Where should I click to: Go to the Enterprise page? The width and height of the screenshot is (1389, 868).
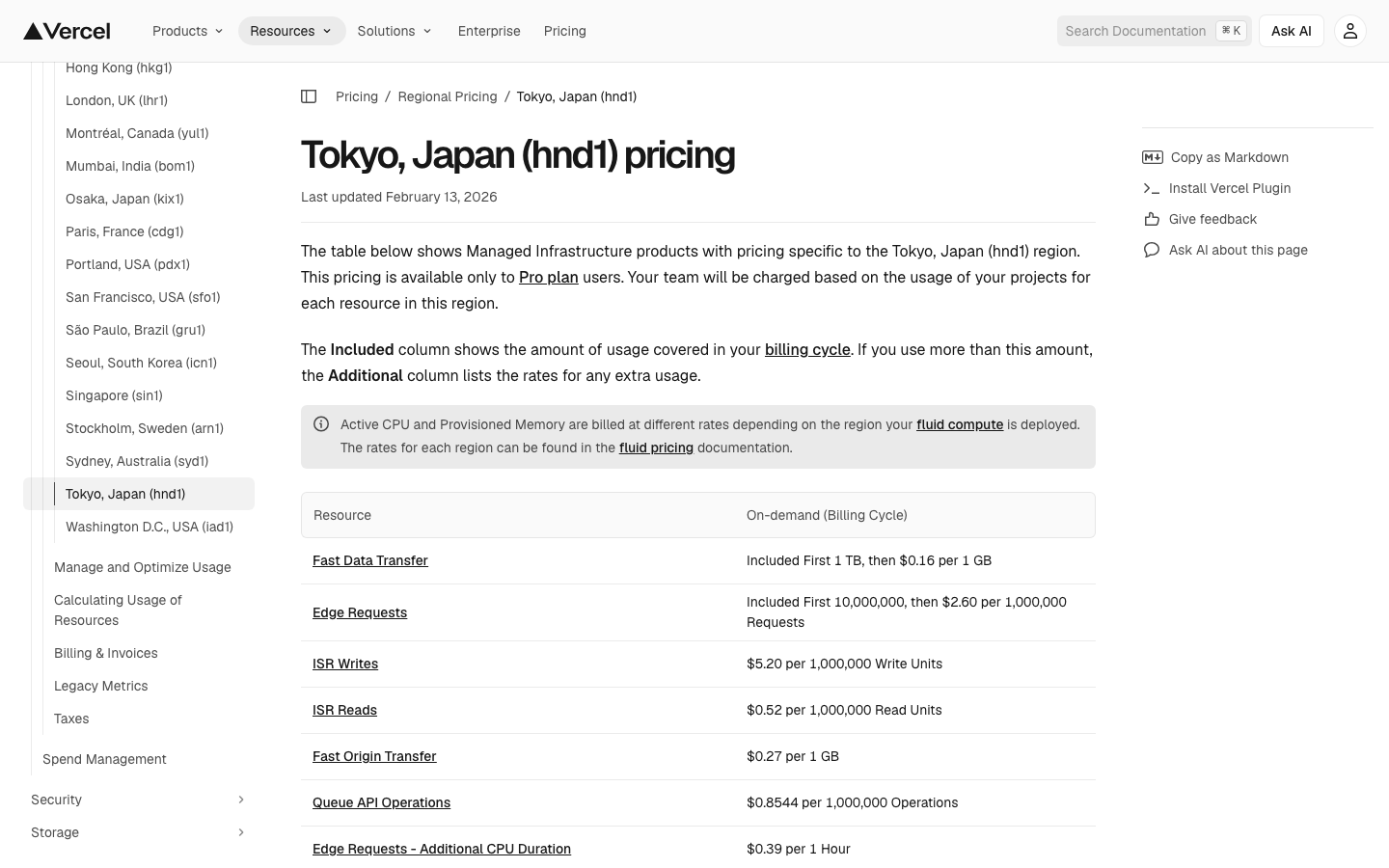(x=489, y=31)
